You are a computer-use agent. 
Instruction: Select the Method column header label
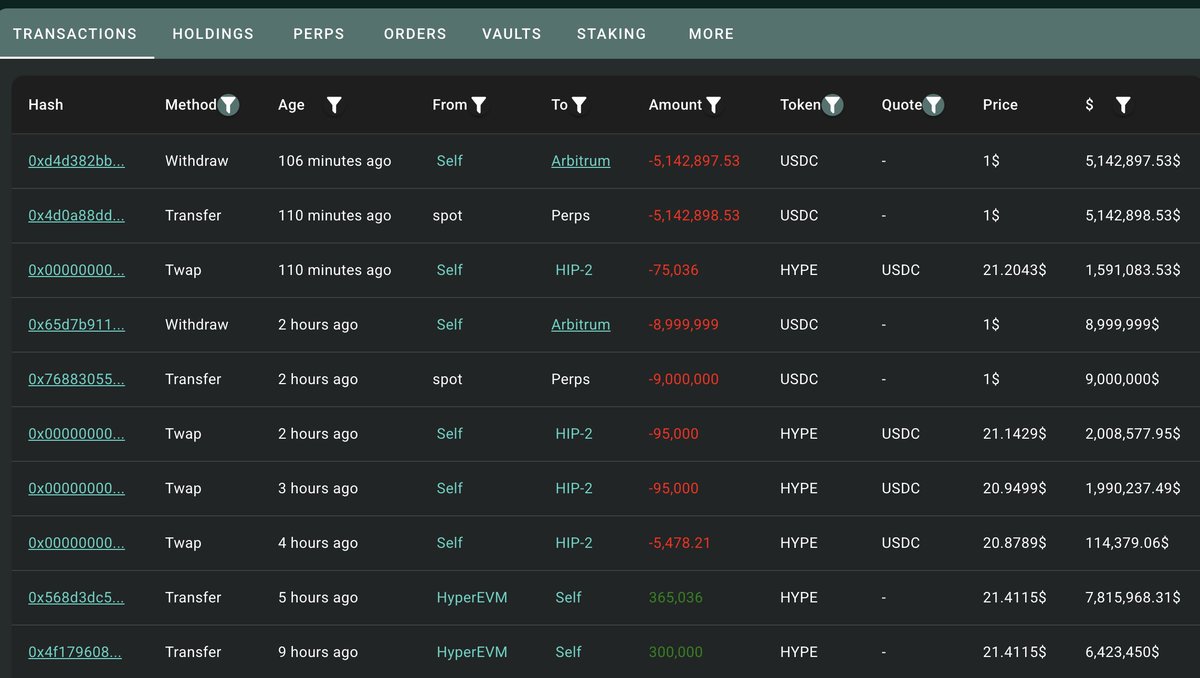(191, 105)
